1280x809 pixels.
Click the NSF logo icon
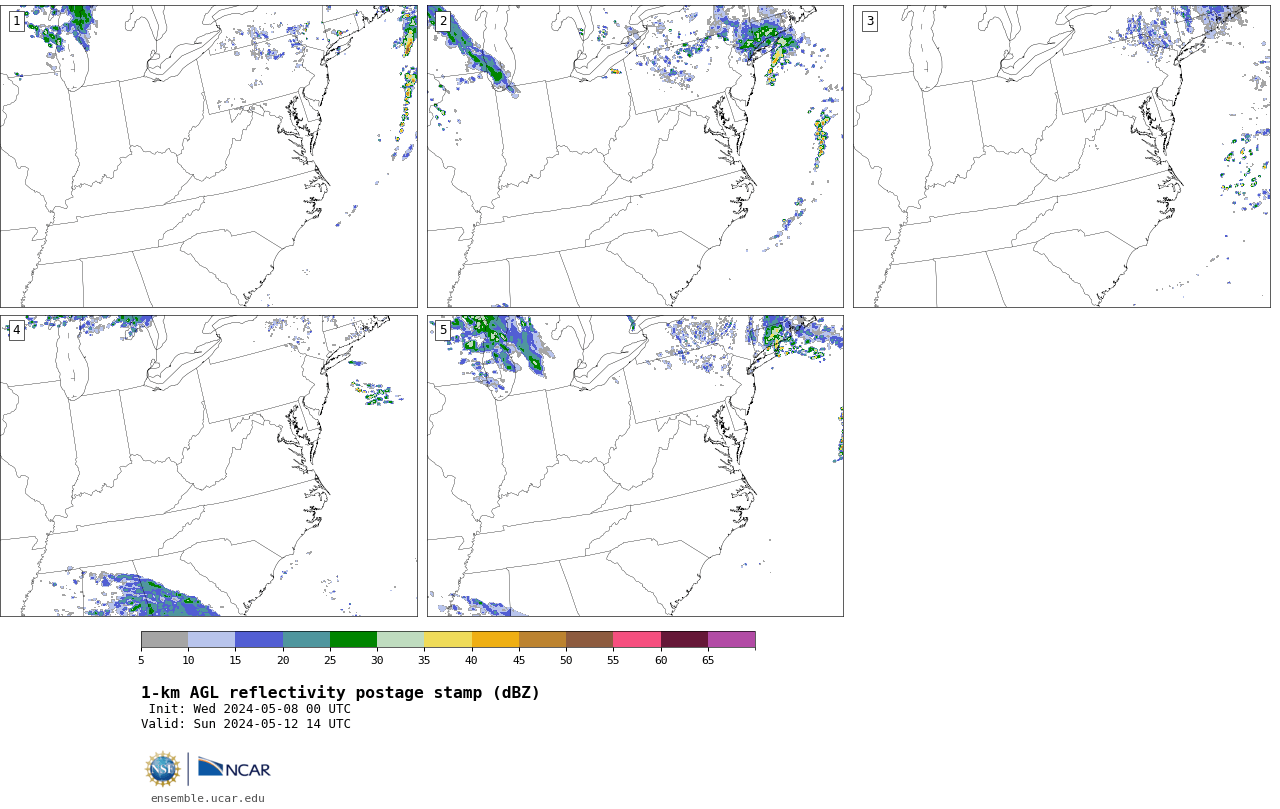(163, 769)
